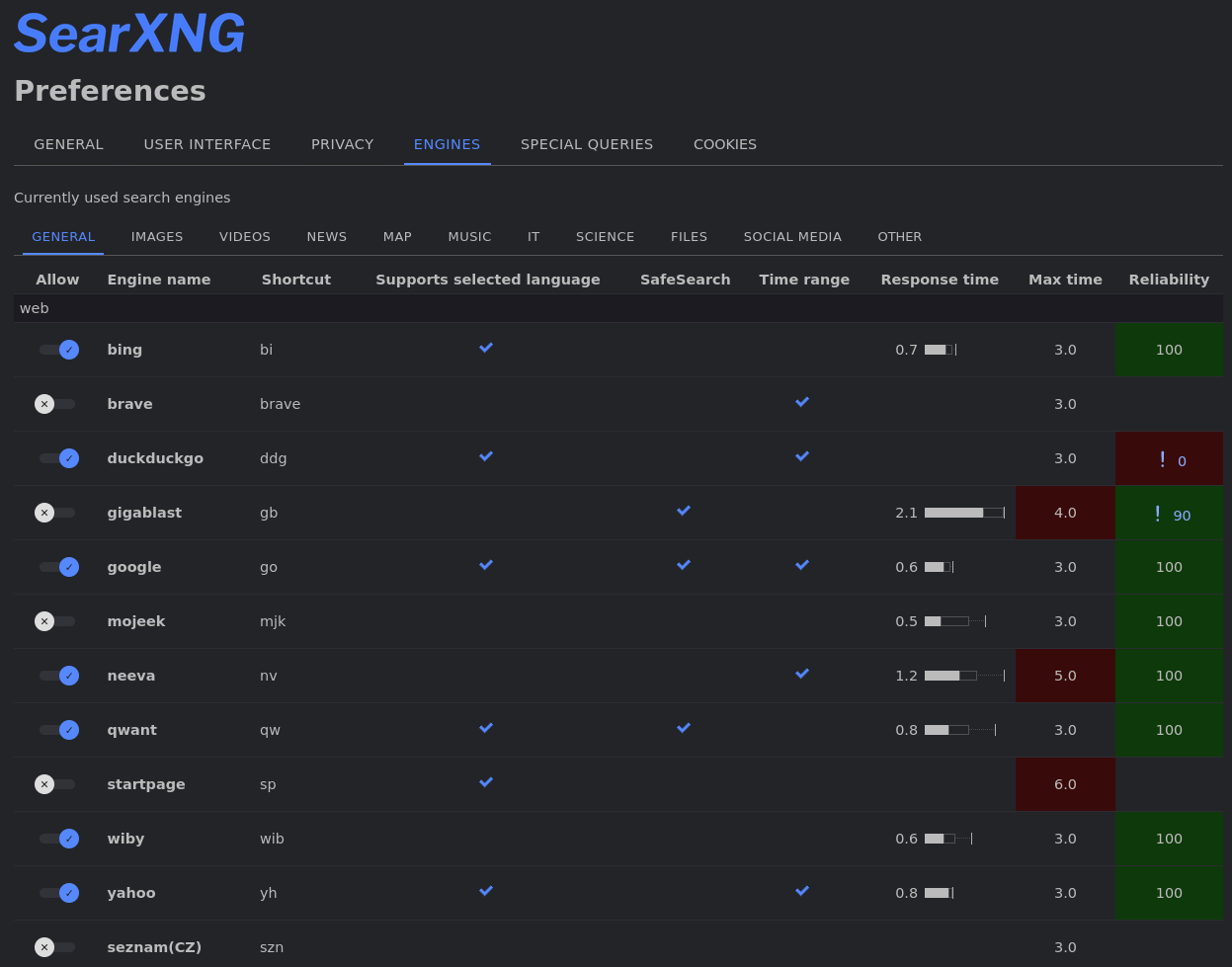Click the SearXNG logo
Screen dimensions: 1232x967
[129, 34]
